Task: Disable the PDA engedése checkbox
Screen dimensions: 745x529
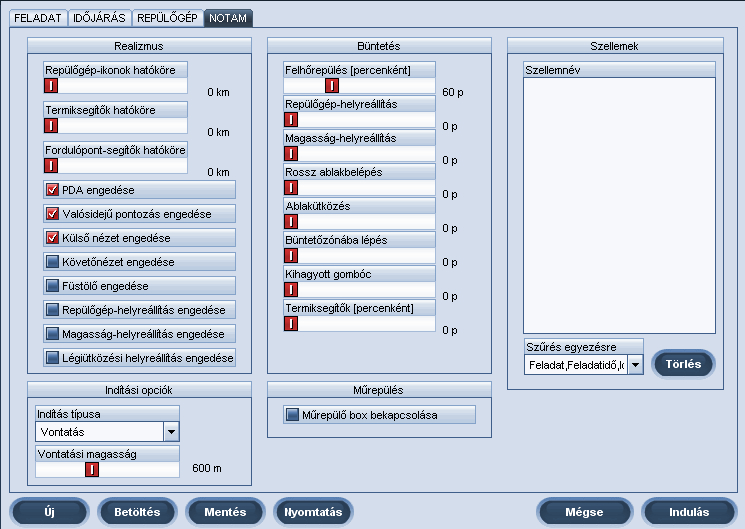Action: pos(53,190)
